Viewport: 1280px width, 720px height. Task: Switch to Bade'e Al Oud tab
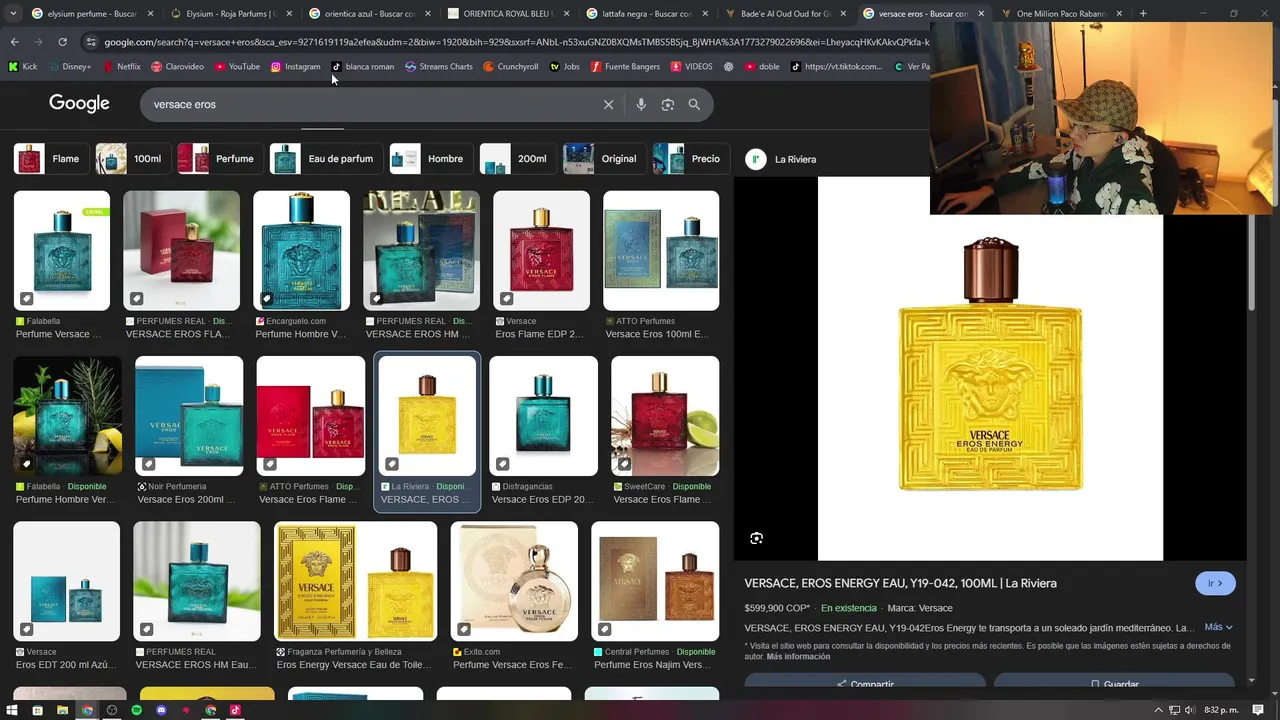[x=787, y=14]
